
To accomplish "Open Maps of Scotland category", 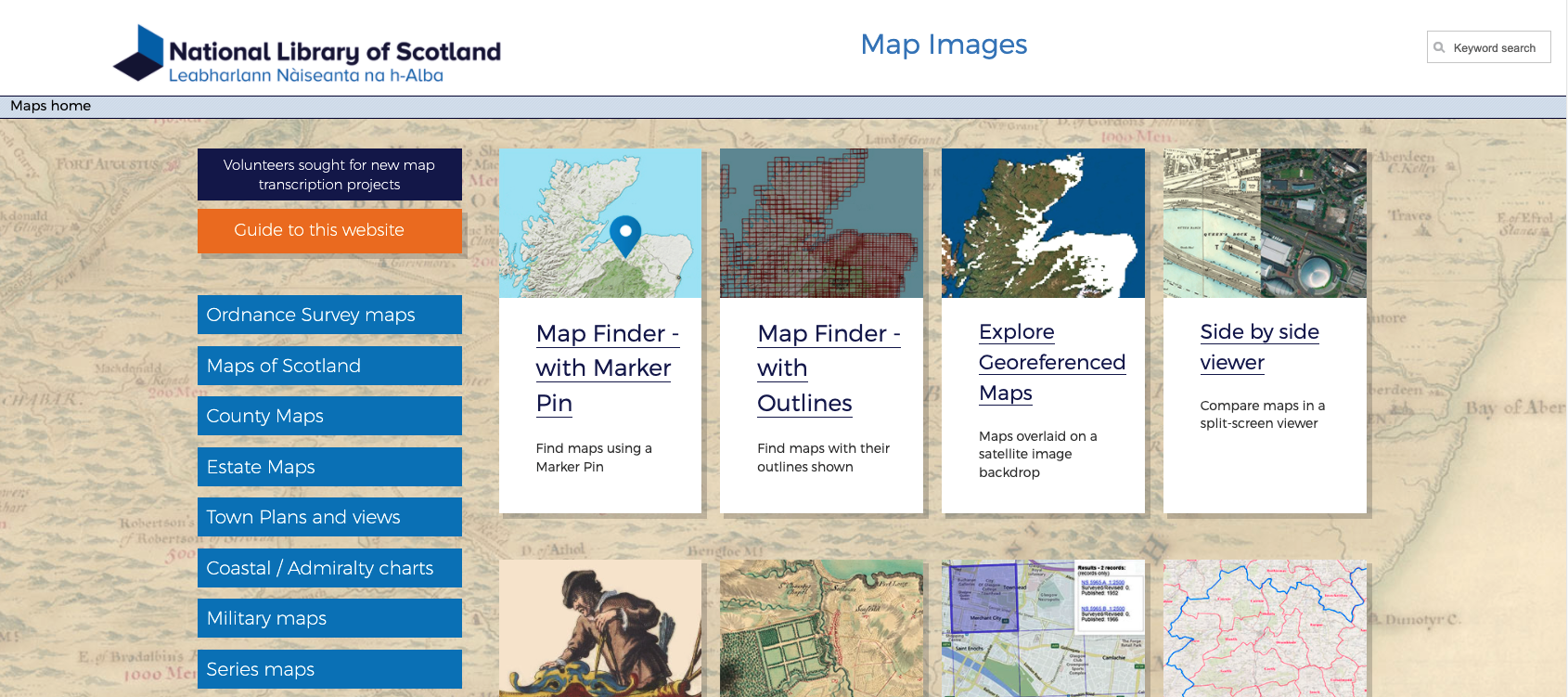I will coord(329,366).
